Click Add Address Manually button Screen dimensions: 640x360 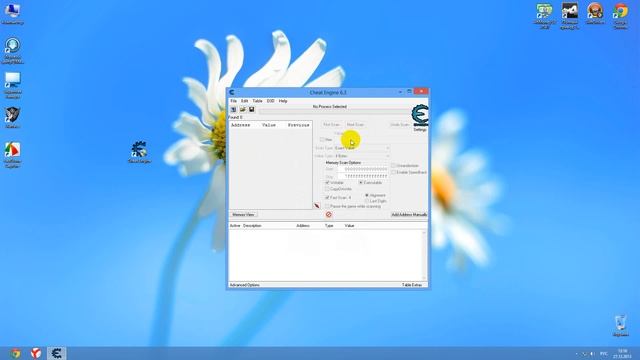click(x=409, y=215)
